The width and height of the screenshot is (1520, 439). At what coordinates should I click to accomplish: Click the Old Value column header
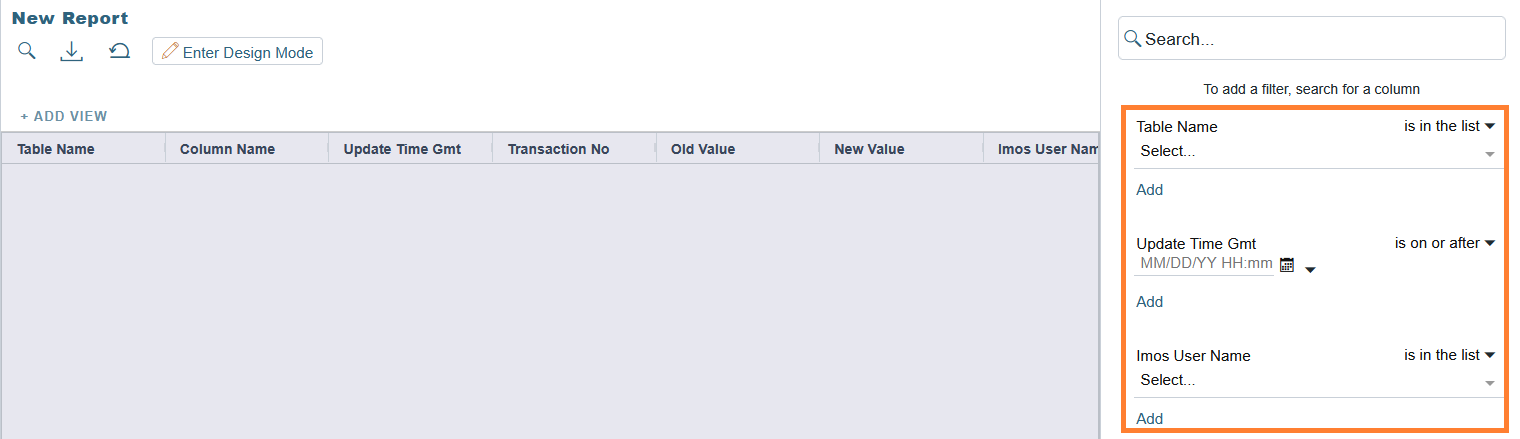[x=703, y=149]
